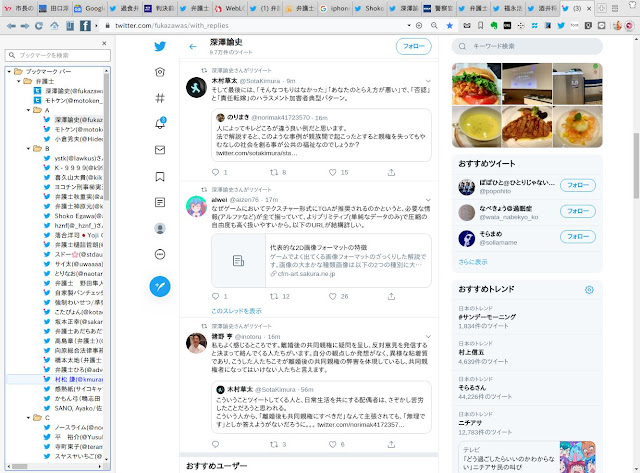Viewport: 640px width, 473px height.
Task: Switch to the Google browser tab
Action: [x=89, y=8]
